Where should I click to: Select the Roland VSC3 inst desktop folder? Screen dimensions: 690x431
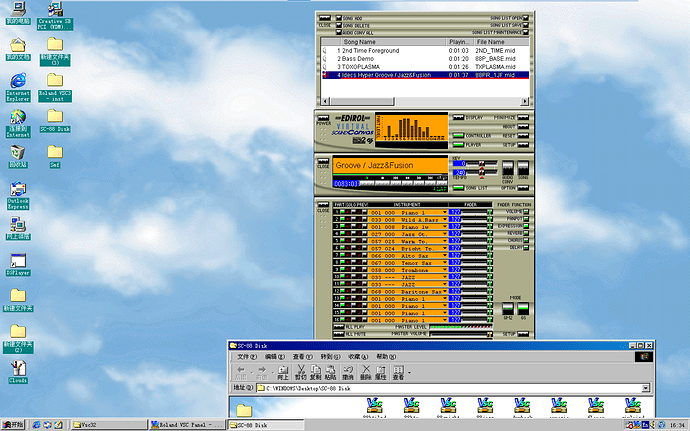55,87
